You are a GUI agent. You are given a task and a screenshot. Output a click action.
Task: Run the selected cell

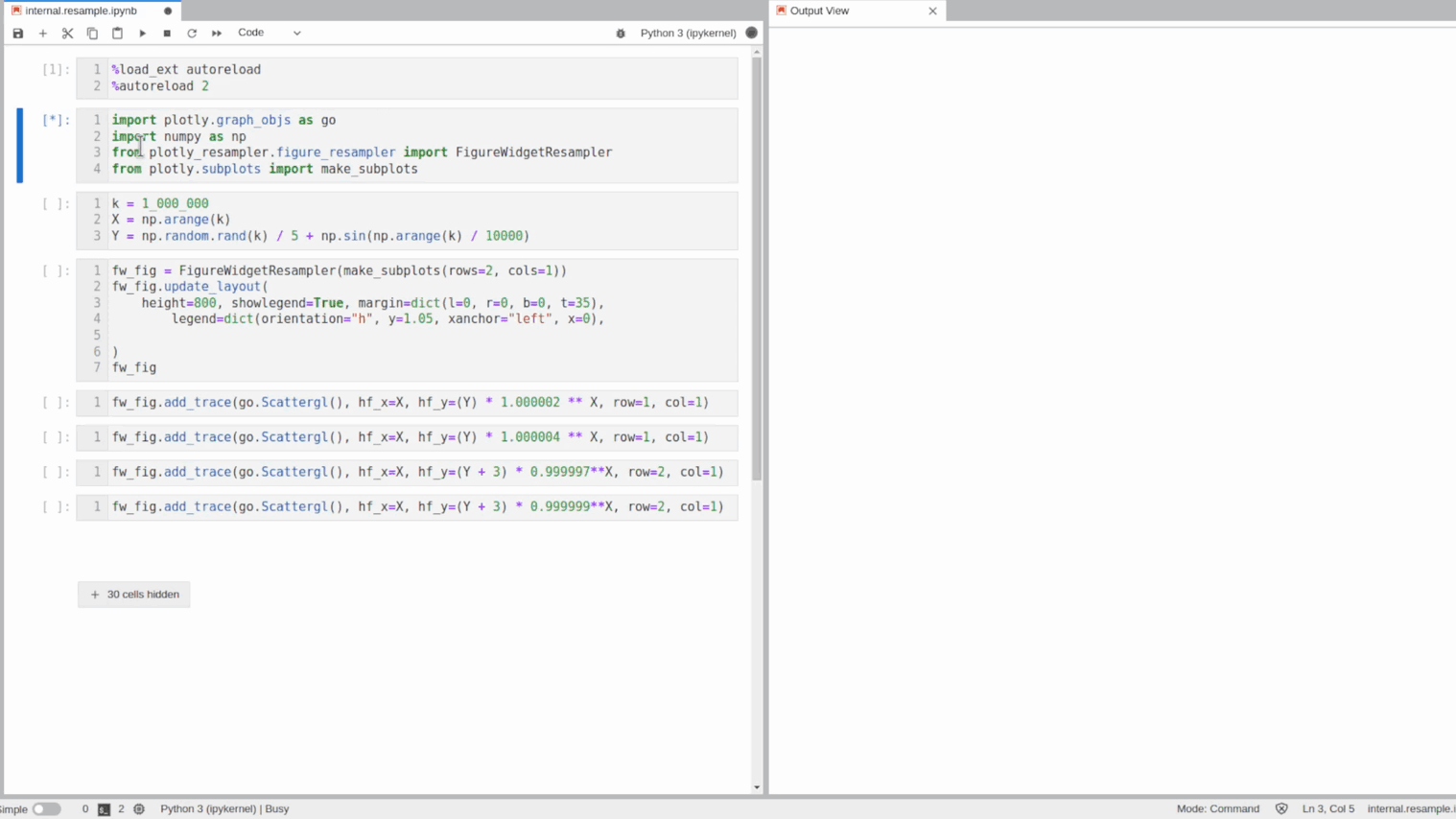(x=142, y=33)
